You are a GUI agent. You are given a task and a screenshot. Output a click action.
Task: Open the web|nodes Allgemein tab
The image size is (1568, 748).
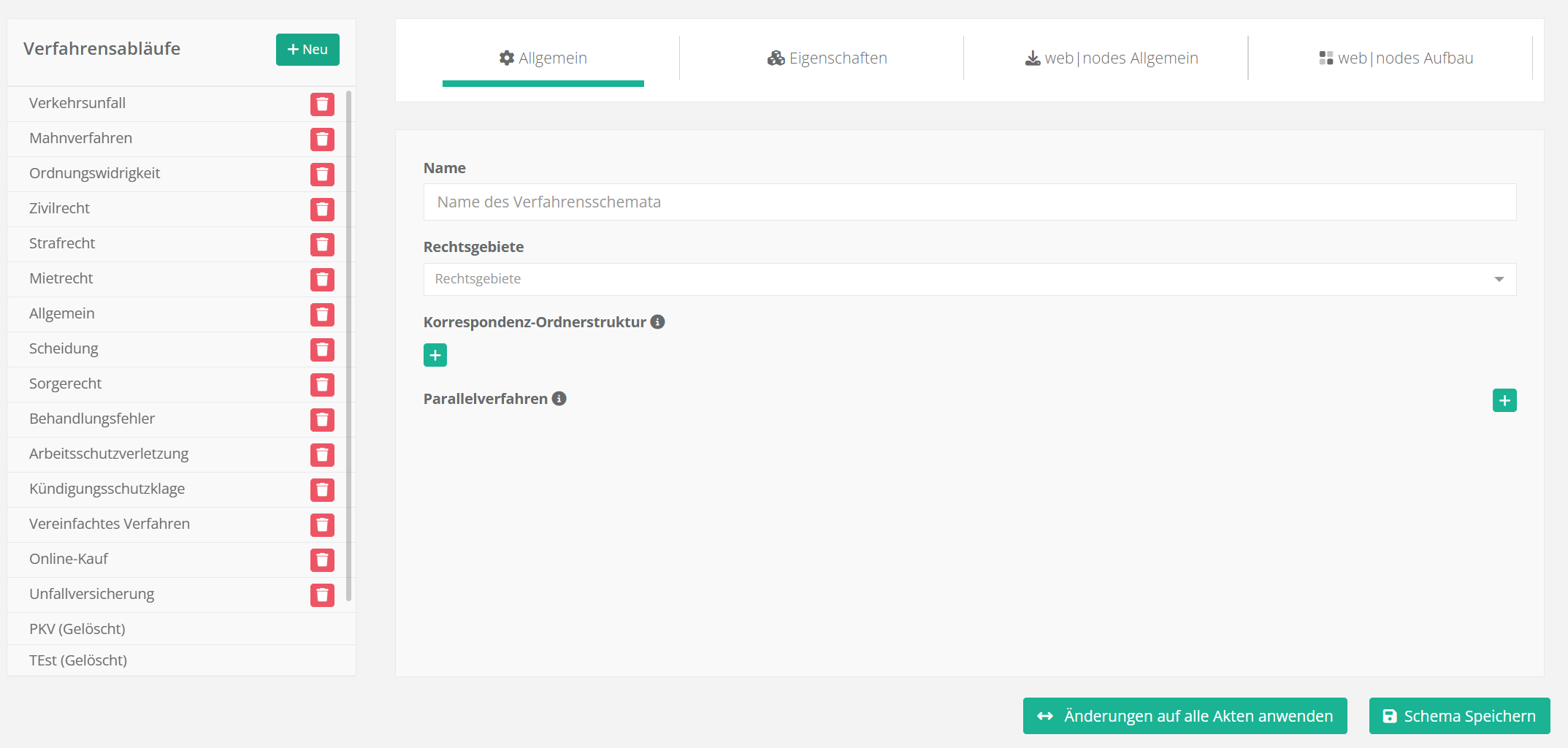point(1111,58)
